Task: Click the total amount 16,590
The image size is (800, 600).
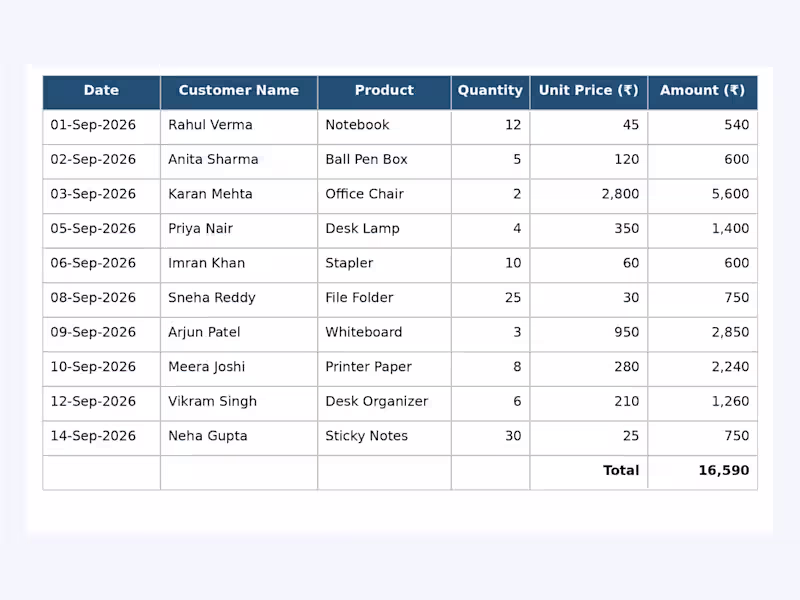Action: [x=703, y=473]
